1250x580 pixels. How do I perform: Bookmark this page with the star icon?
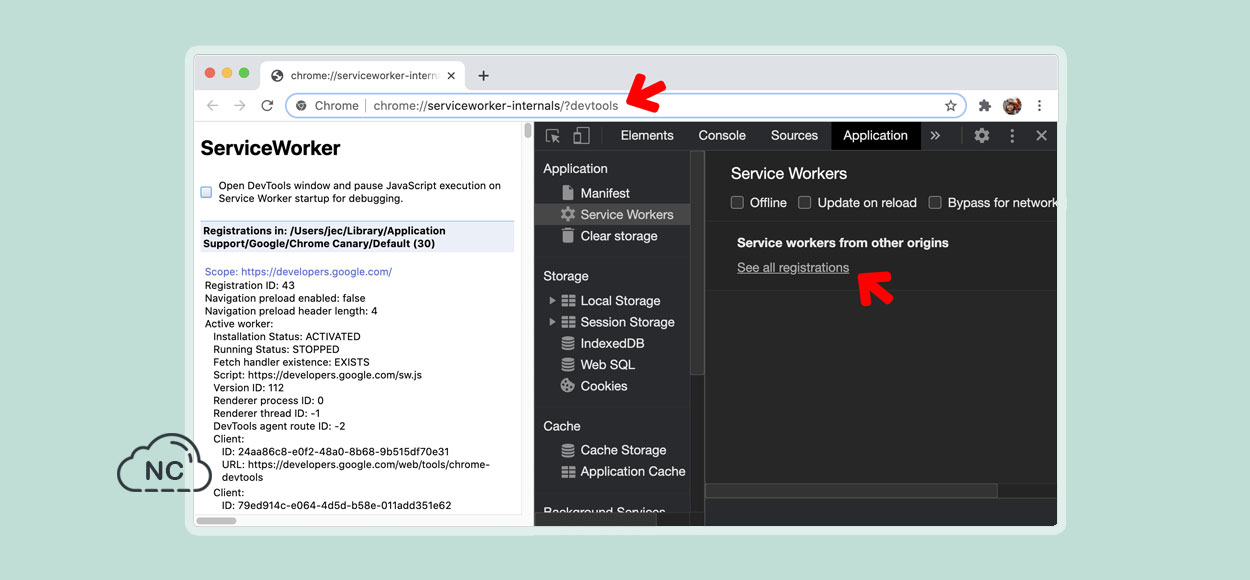951,106
